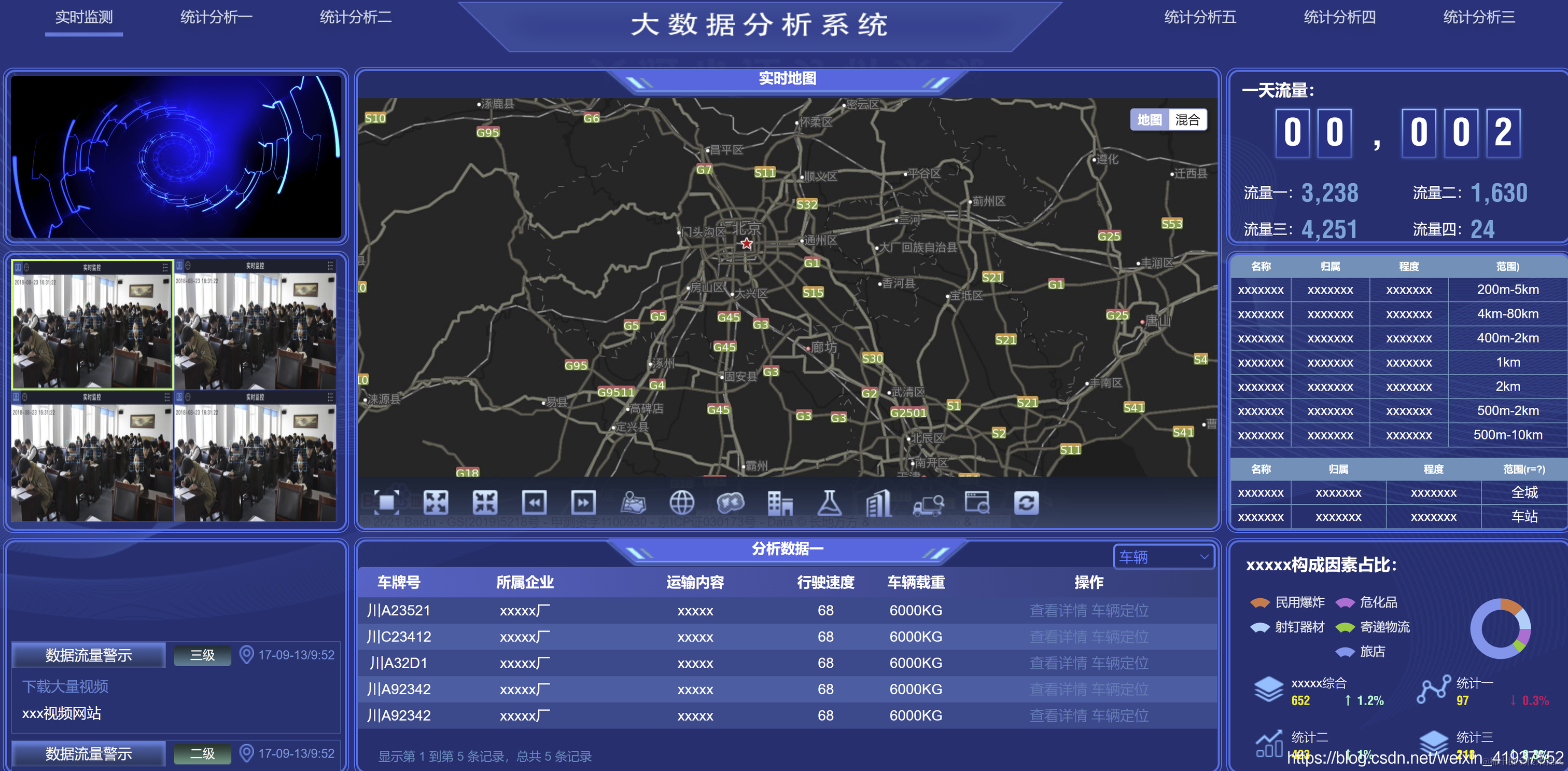Click the globe icon in map toolbar
The width and height of the screenshot is (1568, 771).
click(x=681, y=502)
